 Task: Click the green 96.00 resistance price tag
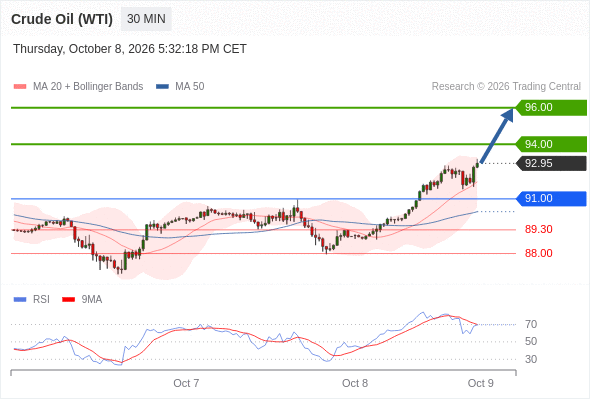click(x=551, y=107)
